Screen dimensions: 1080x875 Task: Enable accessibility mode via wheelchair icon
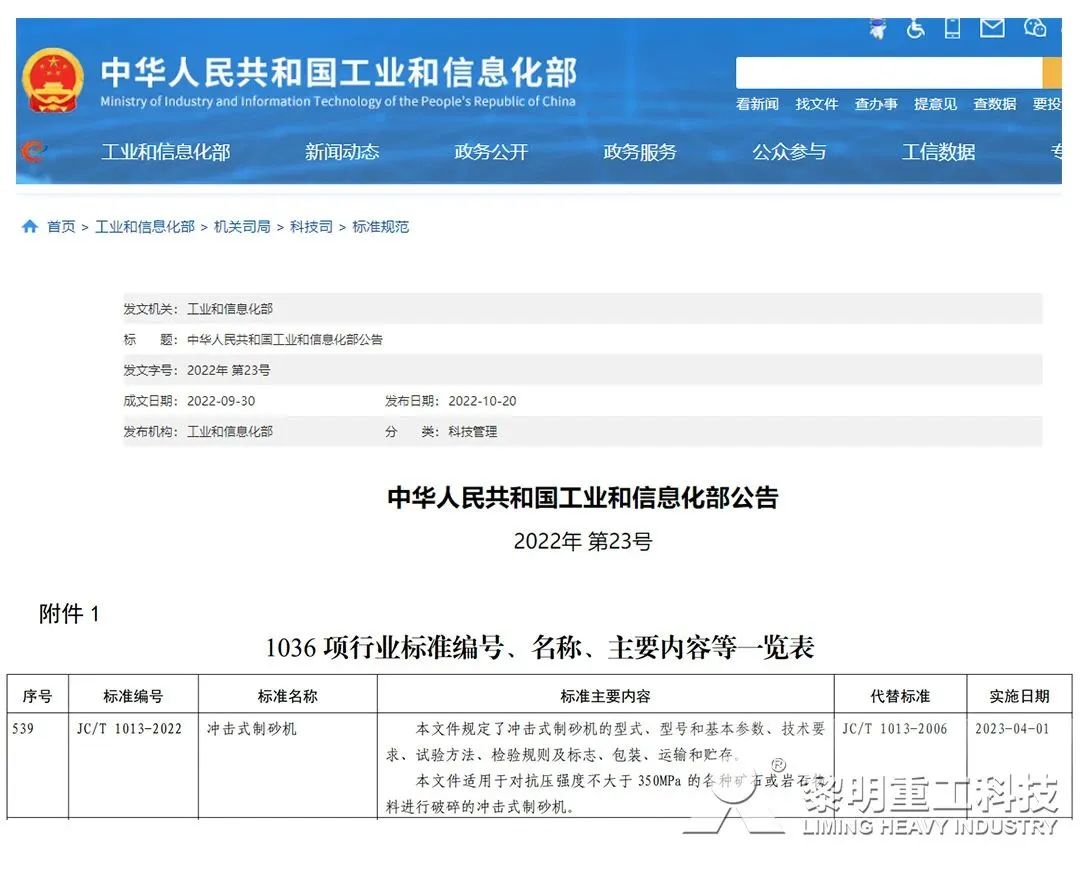click(x=916, y=29)
